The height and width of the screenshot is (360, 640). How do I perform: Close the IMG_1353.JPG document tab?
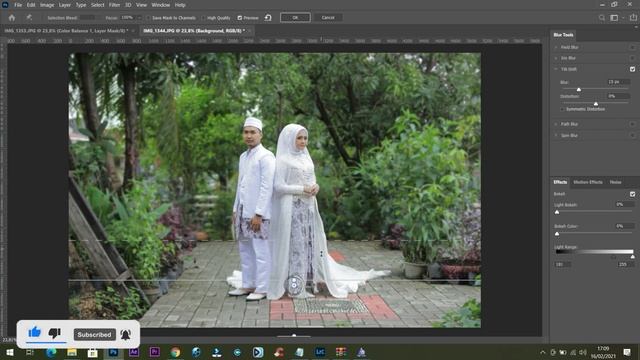pos(133,31)
